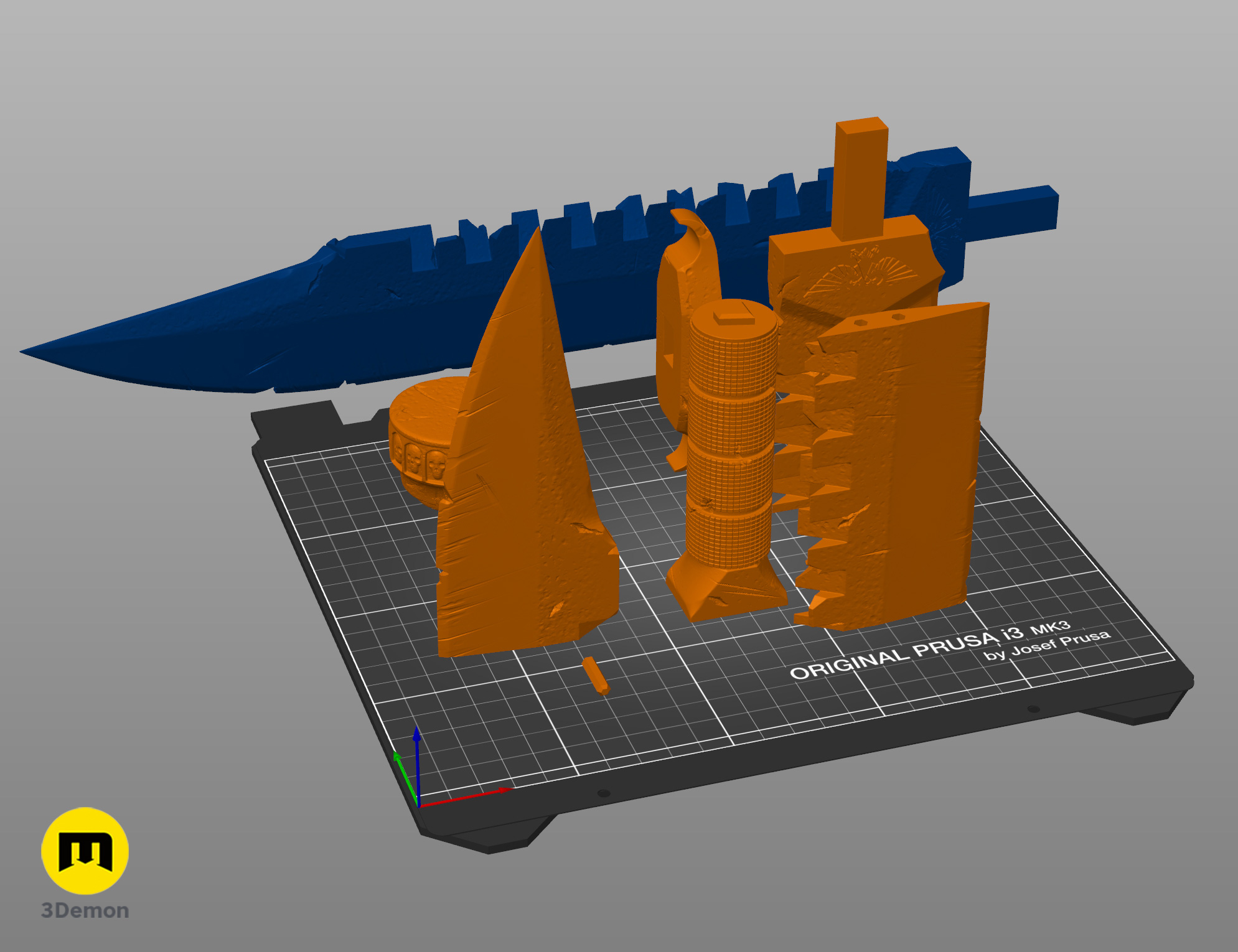Click the rectangular peg atop the guard block
Image resolution: width=1238 pixels, height=952 pixels.
861,177
